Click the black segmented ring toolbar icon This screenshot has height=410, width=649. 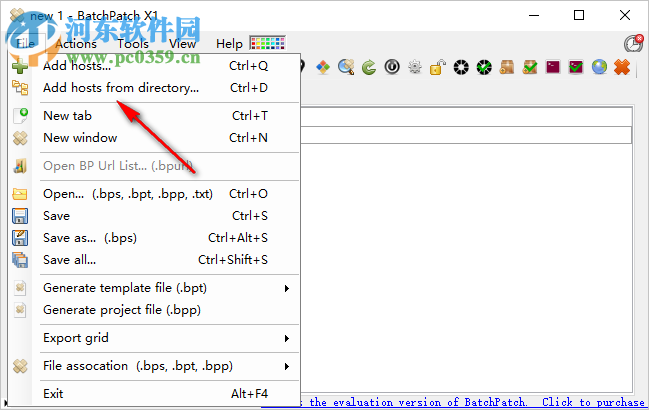[x=461, y=67]
